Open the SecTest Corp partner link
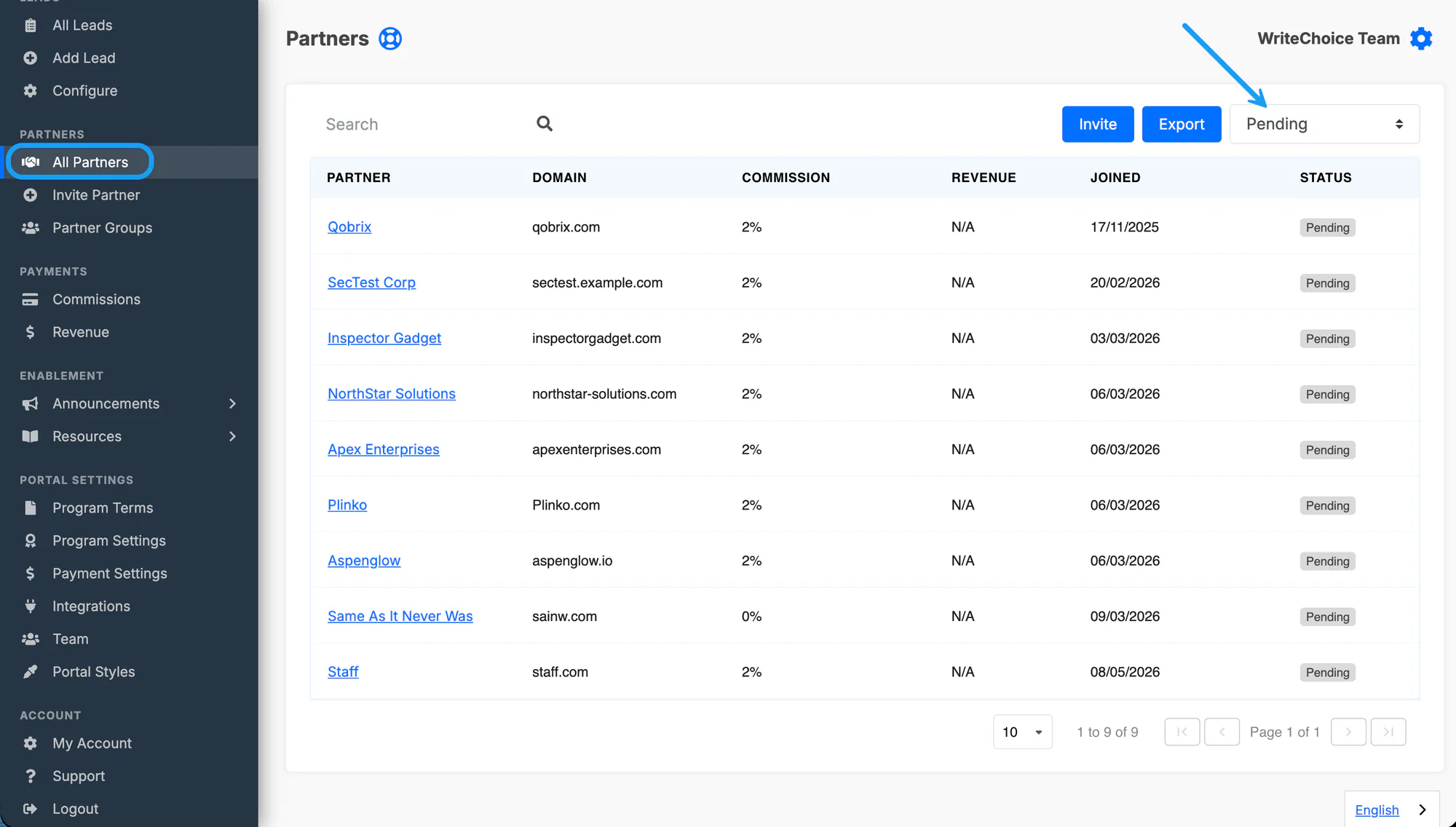The width and height of the screenshot is (1456, 827). click(x=371, y=282)
